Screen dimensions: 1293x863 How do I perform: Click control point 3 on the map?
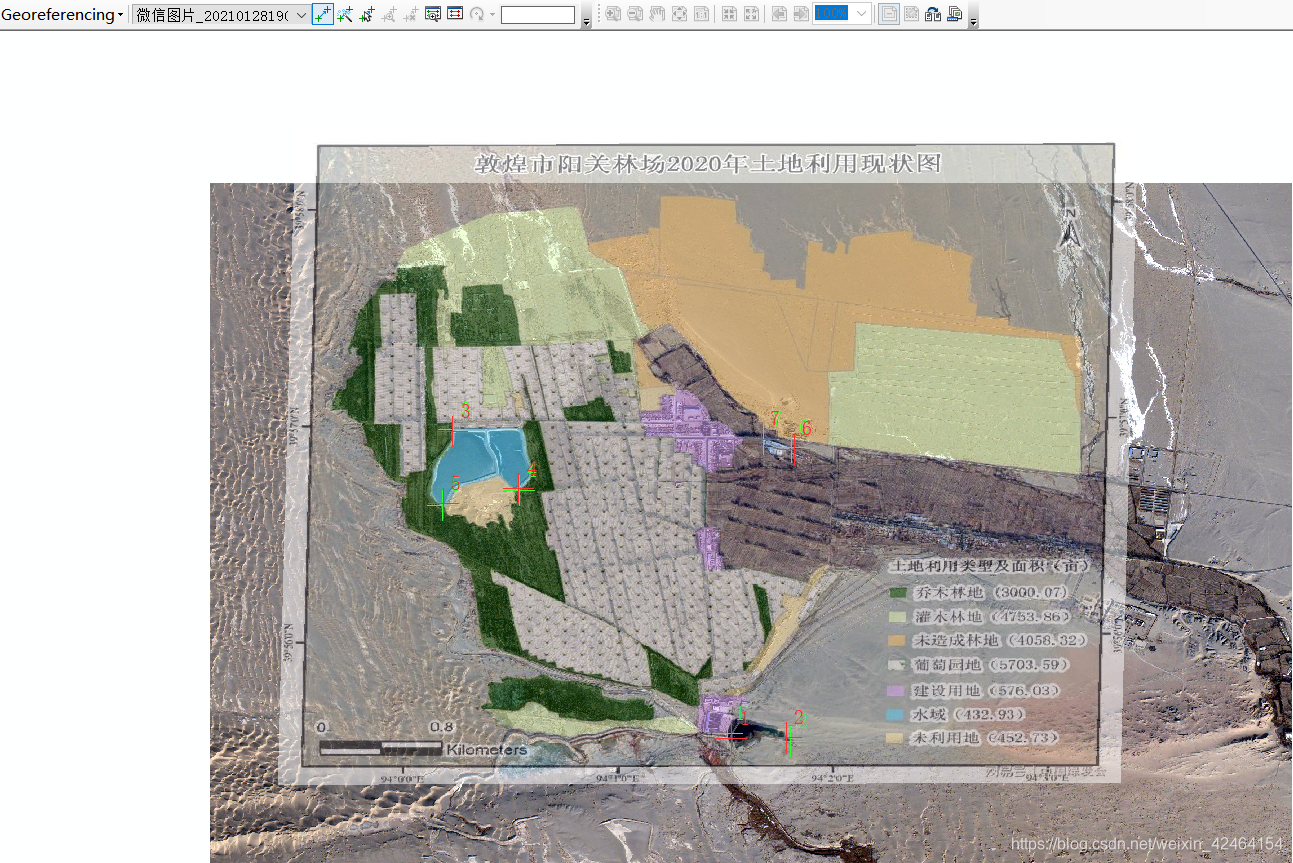coord(453,430)
